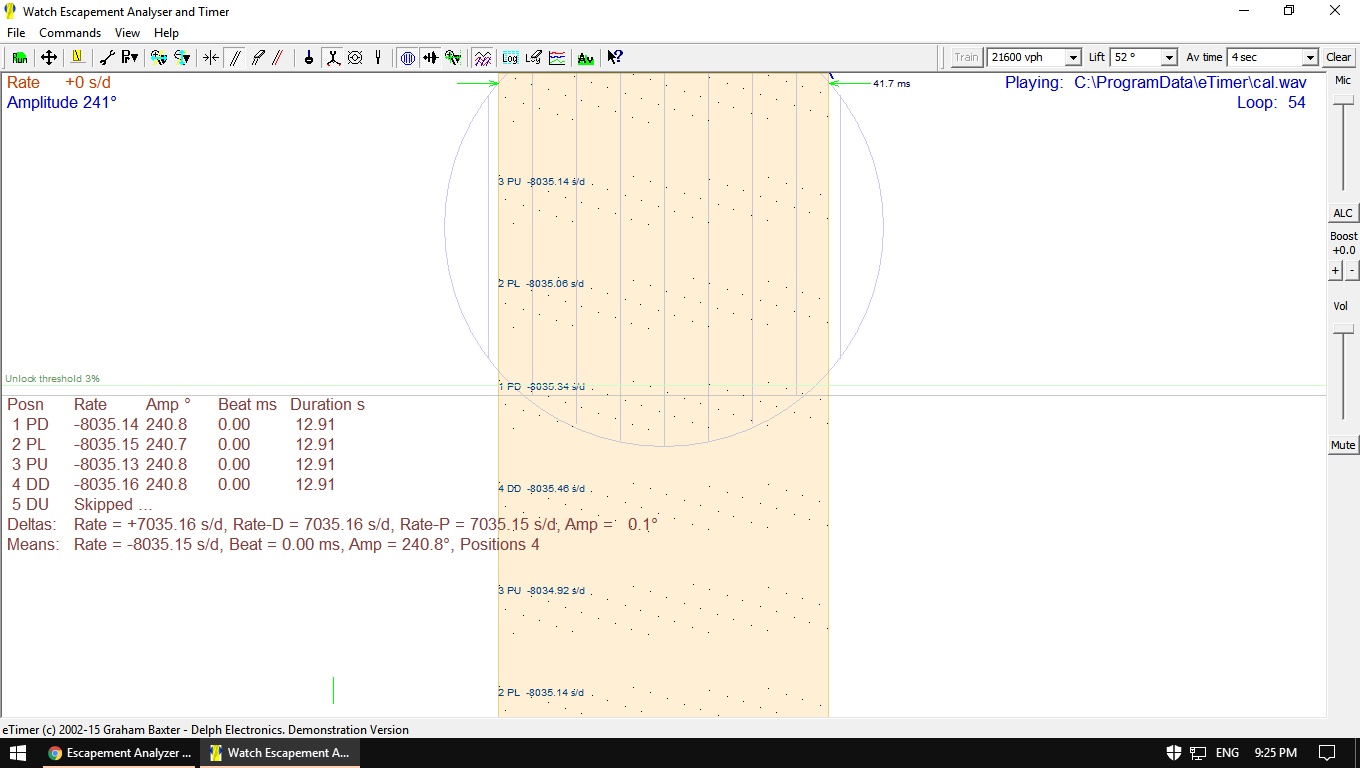Click the Mute button
Image resolution: width=1360 pixels, height=768 pixels.
[1343, 445]
